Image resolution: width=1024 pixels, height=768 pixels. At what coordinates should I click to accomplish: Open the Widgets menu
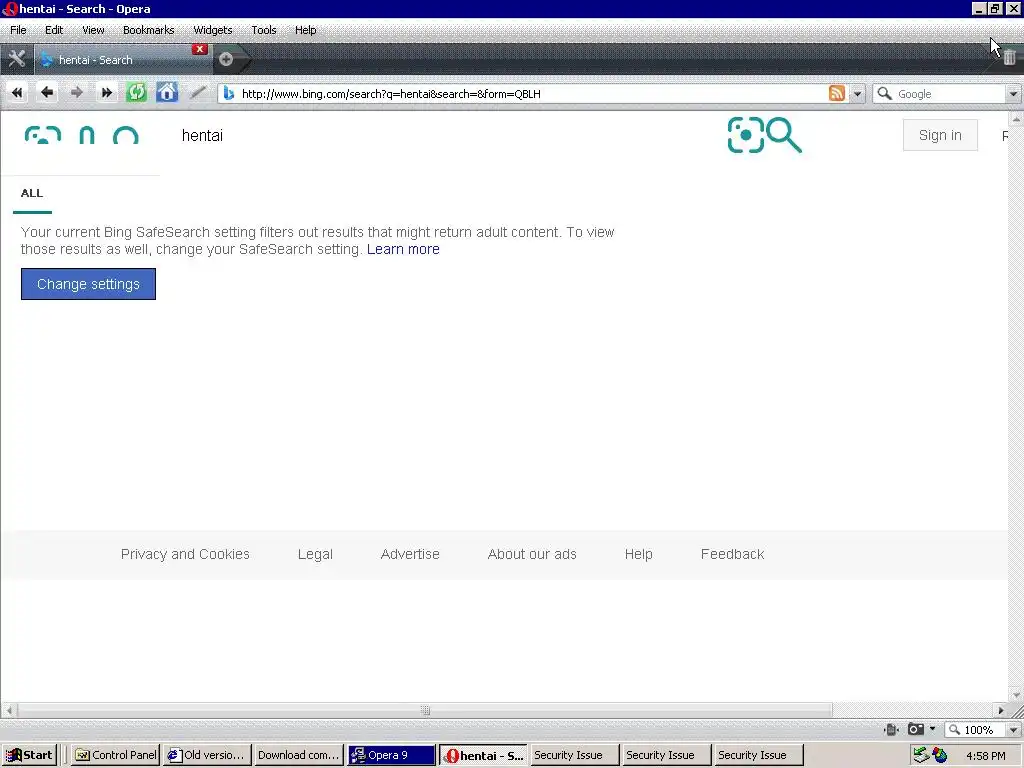[x=212, y=30]
